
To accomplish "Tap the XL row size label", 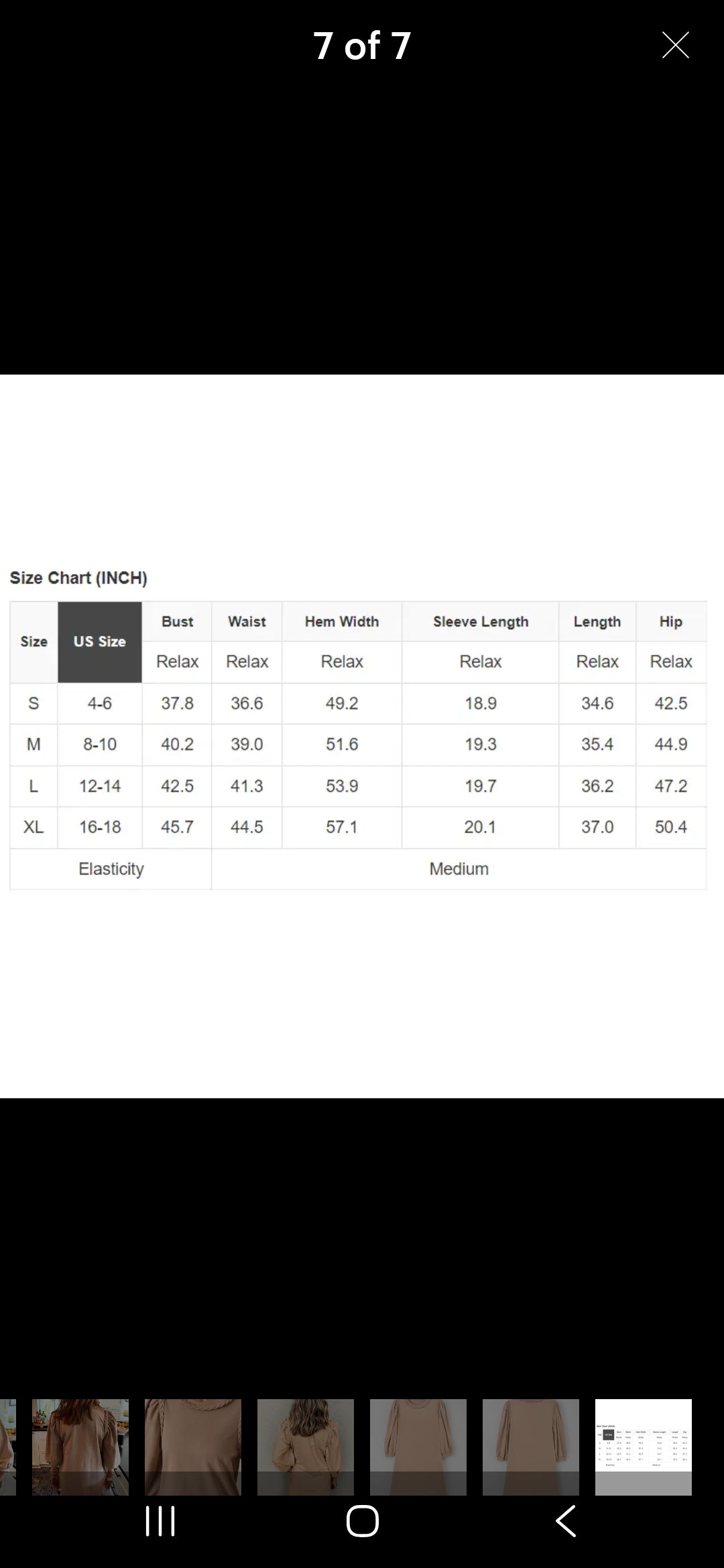I will coord(34,827).
